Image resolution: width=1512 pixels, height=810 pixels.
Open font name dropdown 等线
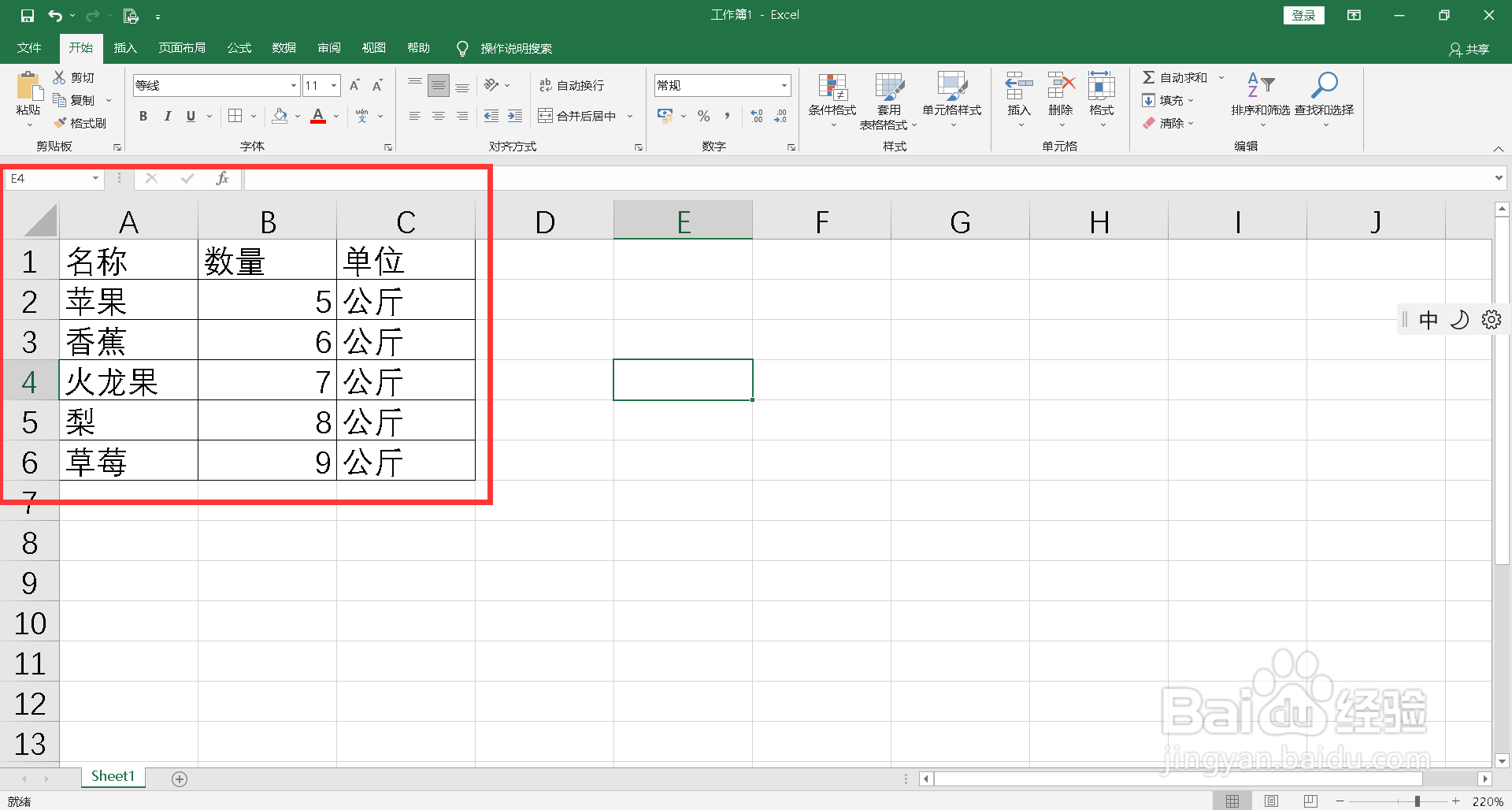pyautogui.click(x=294, y=85)
